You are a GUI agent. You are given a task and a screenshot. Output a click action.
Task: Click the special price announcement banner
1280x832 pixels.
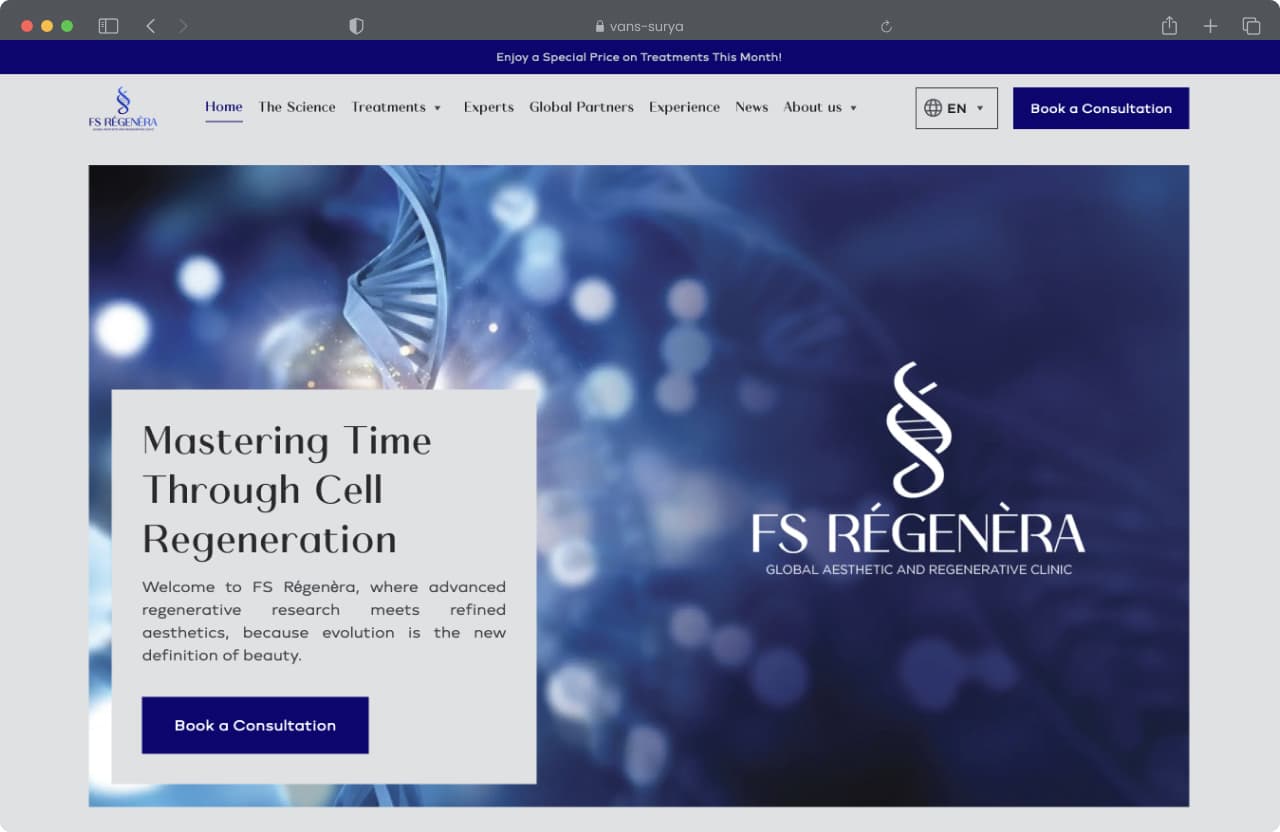click(640, 57)
